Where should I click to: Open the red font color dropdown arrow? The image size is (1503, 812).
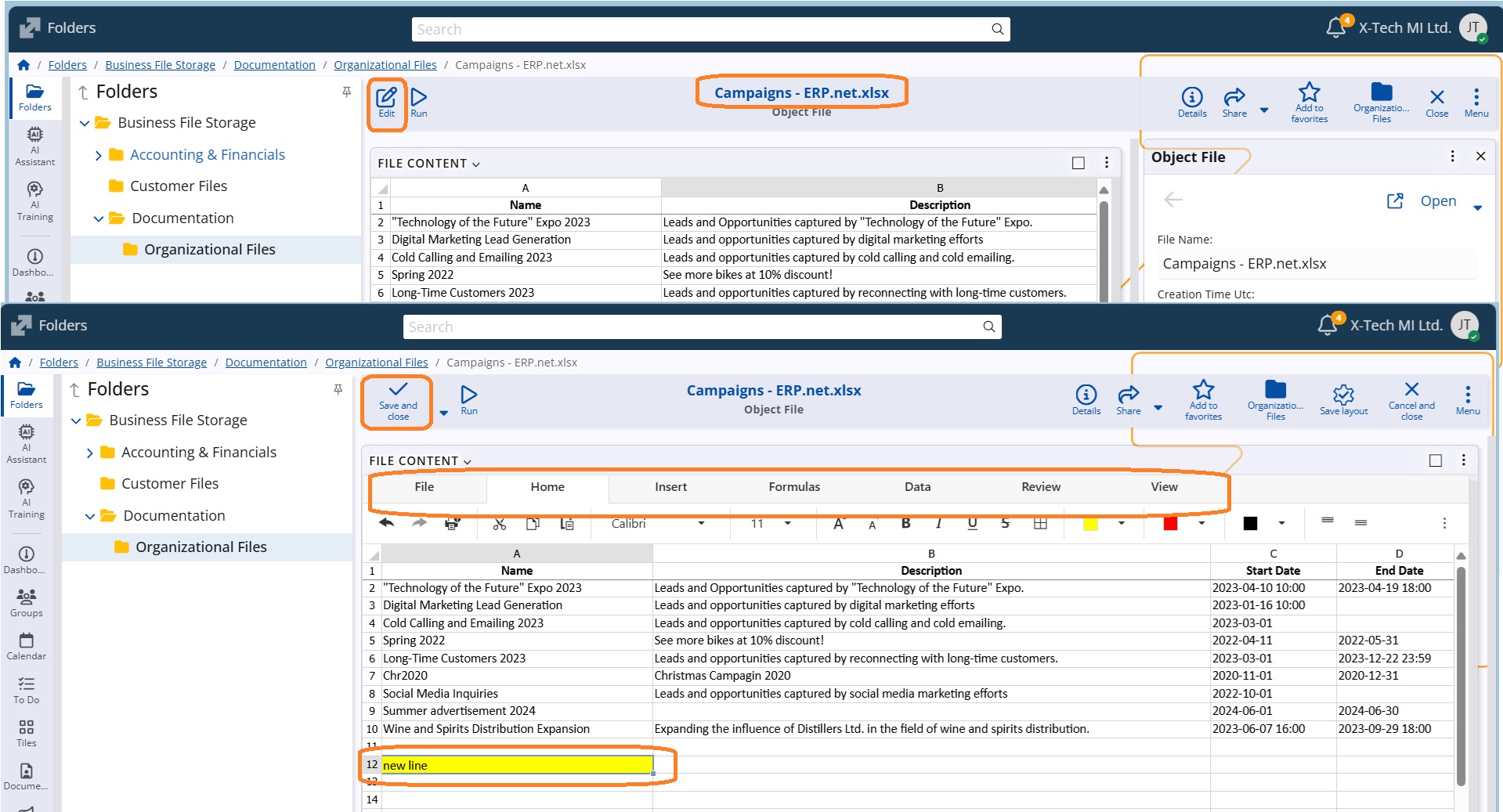point(1201,523)
